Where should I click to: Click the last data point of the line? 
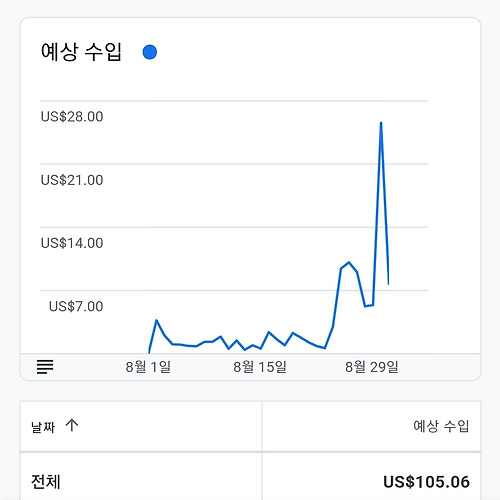point(388,284)
